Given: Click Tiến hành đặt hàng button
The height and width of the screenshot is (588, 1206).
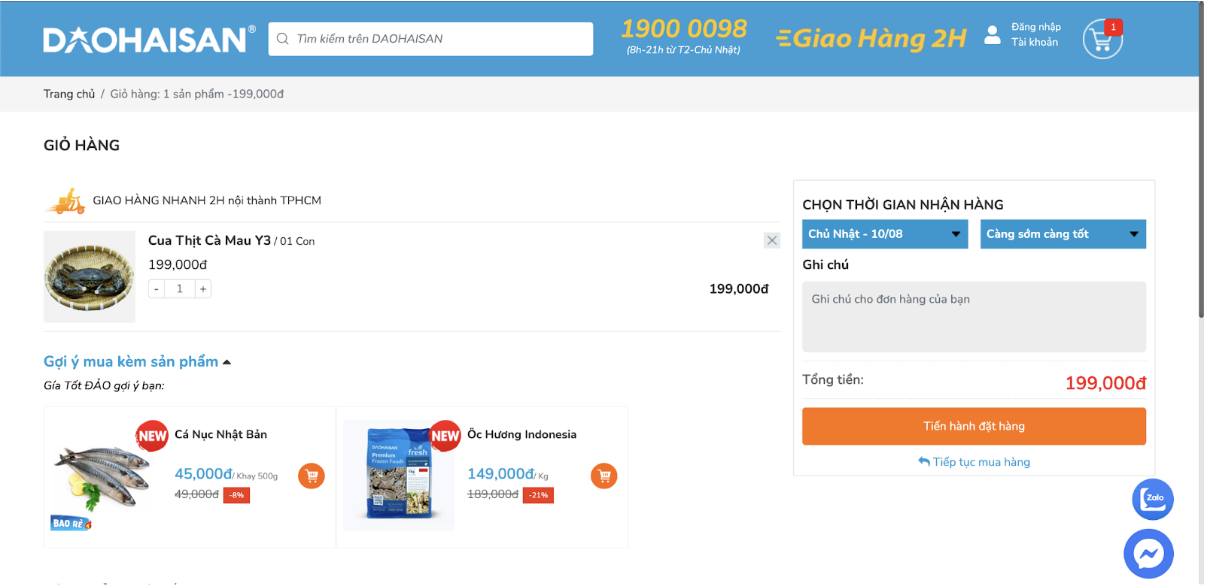Looking at the screenshot, I should 974,426.
